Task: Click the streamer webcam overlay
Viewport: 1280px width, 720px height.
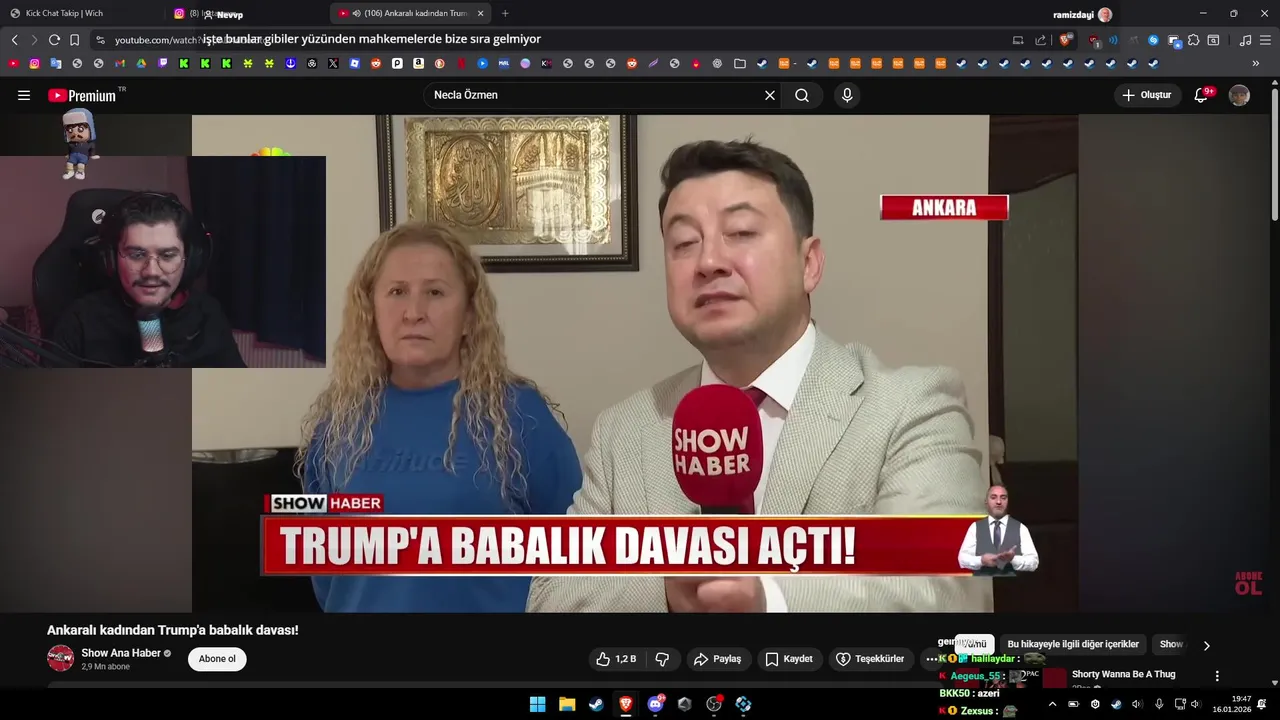Action: pos(163,262)
